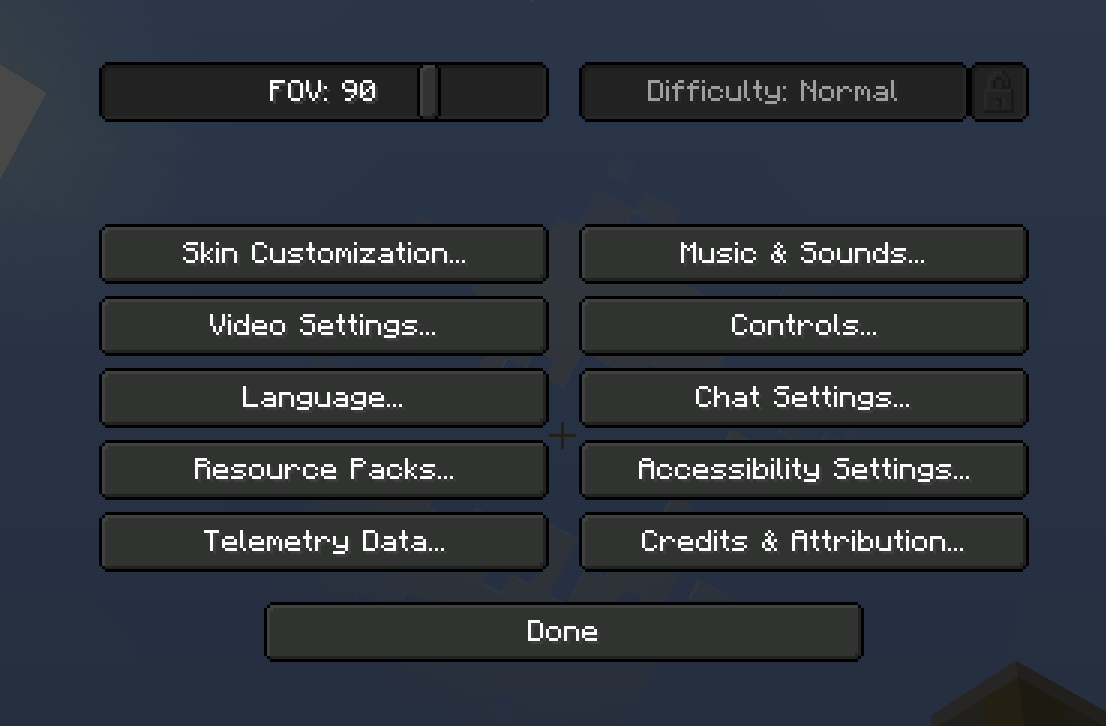The image size is (1106, 726).
Task: Click the crosshair at the screen center
Action: (562, 435)
